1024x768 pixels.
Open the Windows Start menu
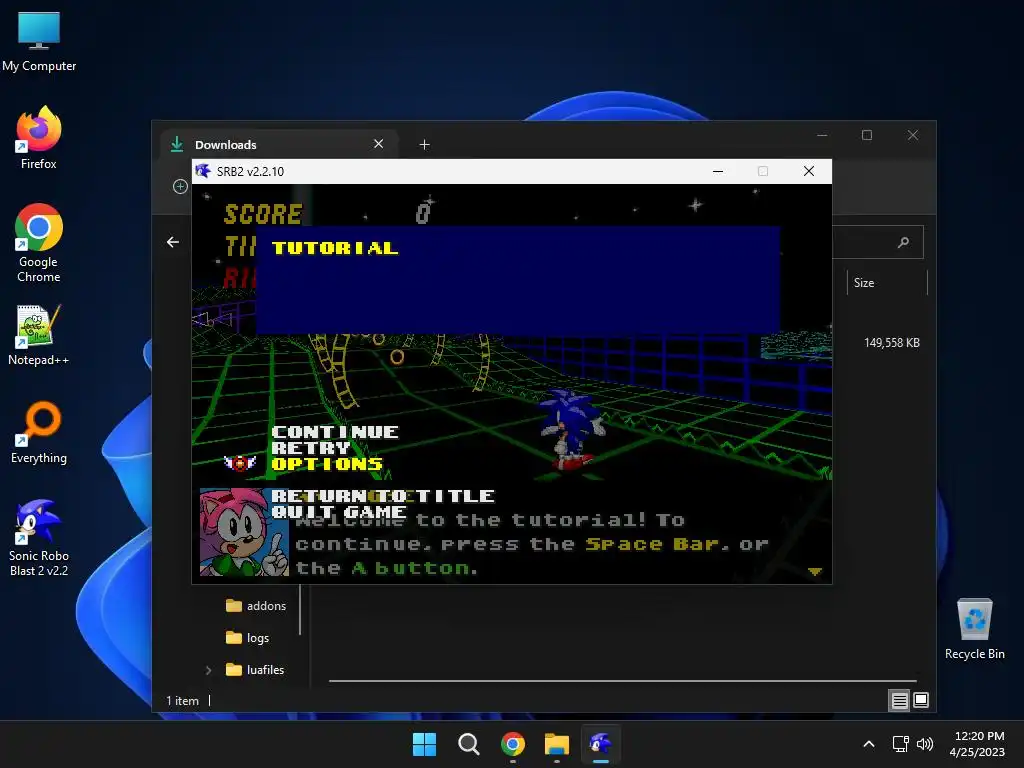[424, 744]
